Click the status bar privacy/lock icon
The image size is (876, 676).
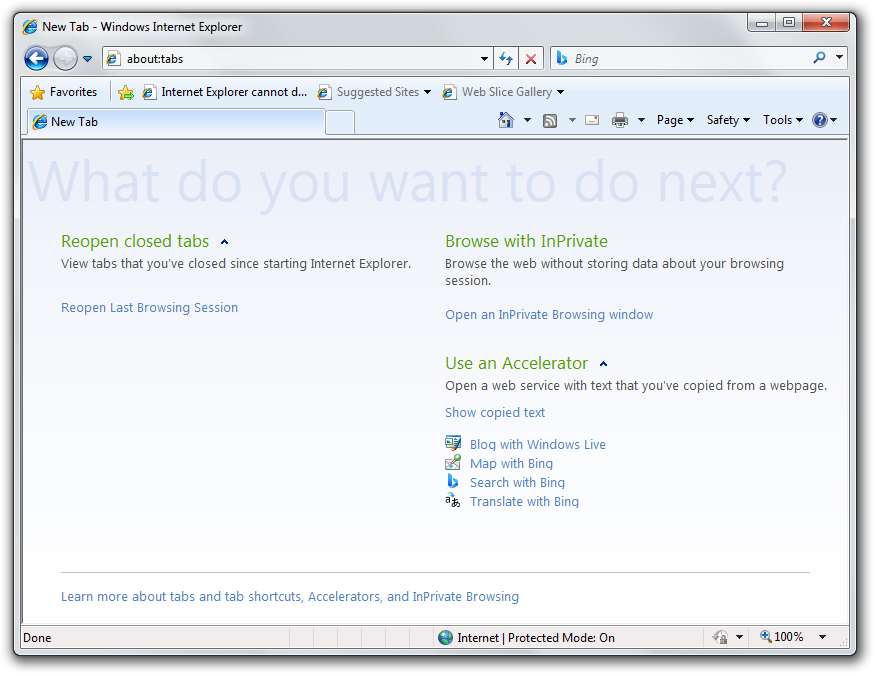click(720, 637)
